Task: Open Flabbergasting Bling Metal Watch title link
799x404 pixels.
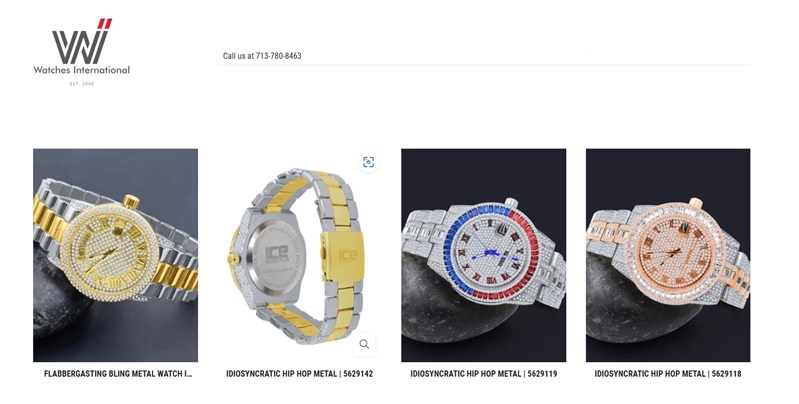Action: click(x=118, y=373)
